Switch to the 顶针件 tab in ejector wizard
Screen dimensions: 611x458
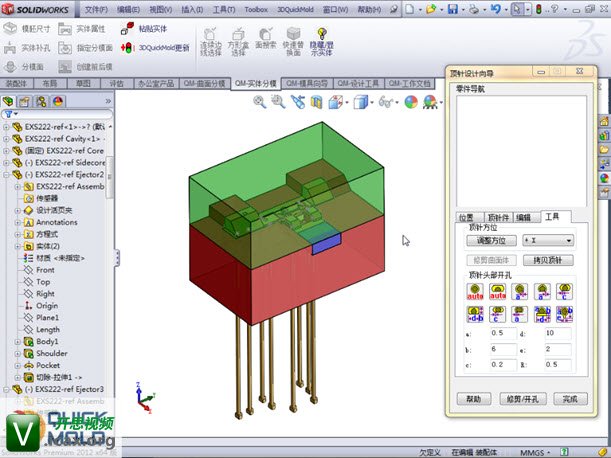498,218
